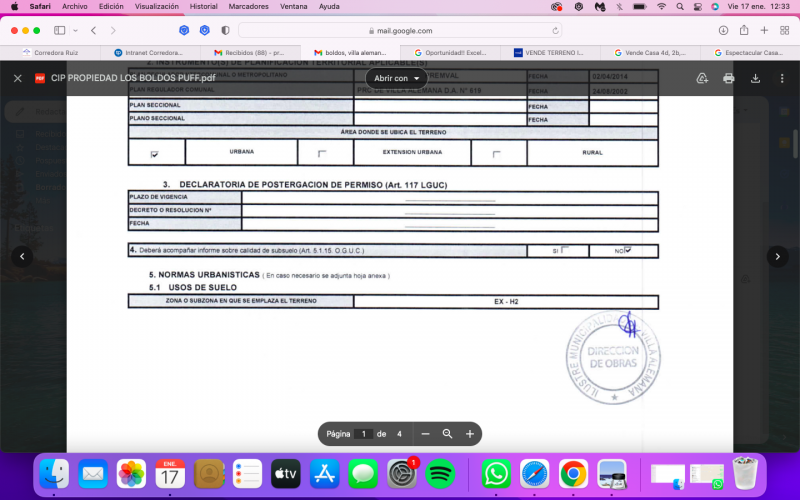Zoom in with the plus button
Screen dimensions: 800x500
(x=470, y=434)
